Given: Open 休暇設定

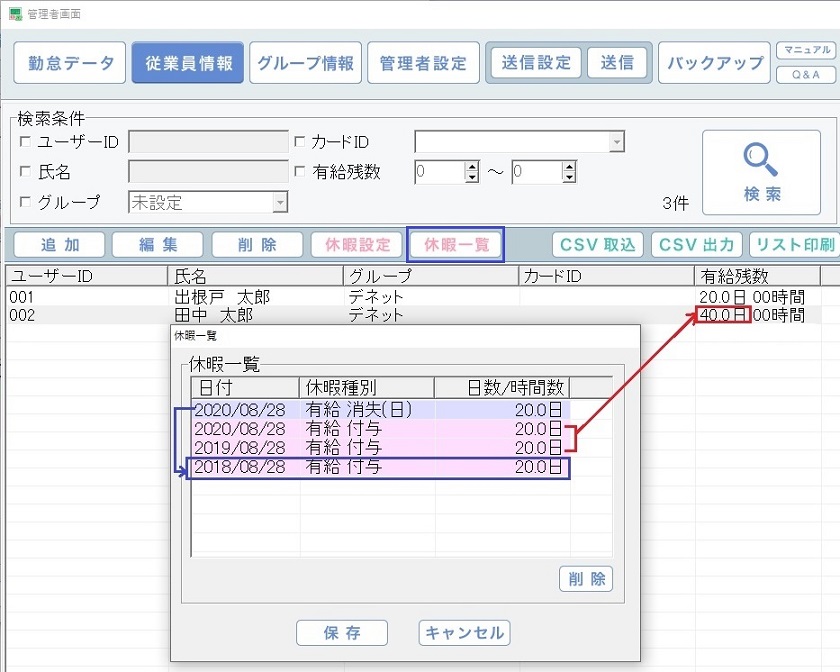Looking at the screenshot, I should tap(357, 245).
